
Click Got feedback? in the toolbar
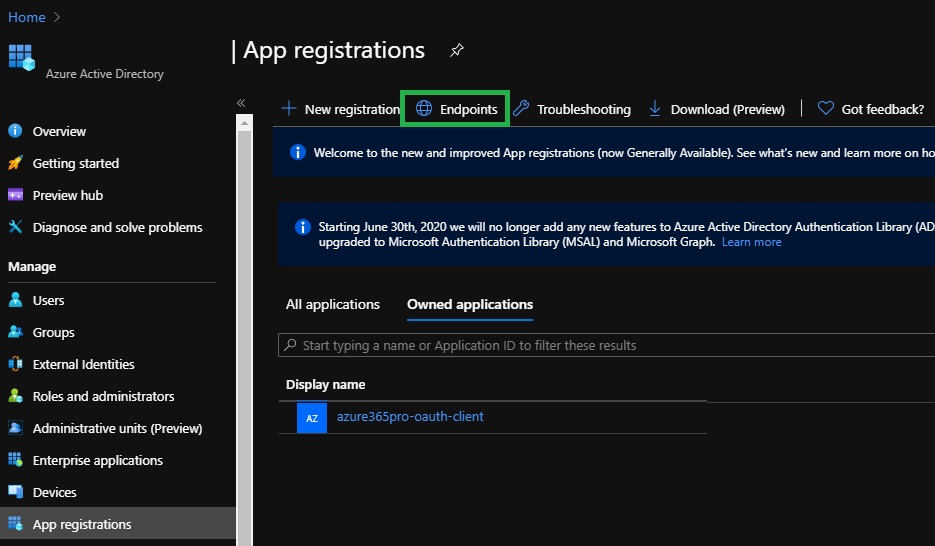pos(883,110)
